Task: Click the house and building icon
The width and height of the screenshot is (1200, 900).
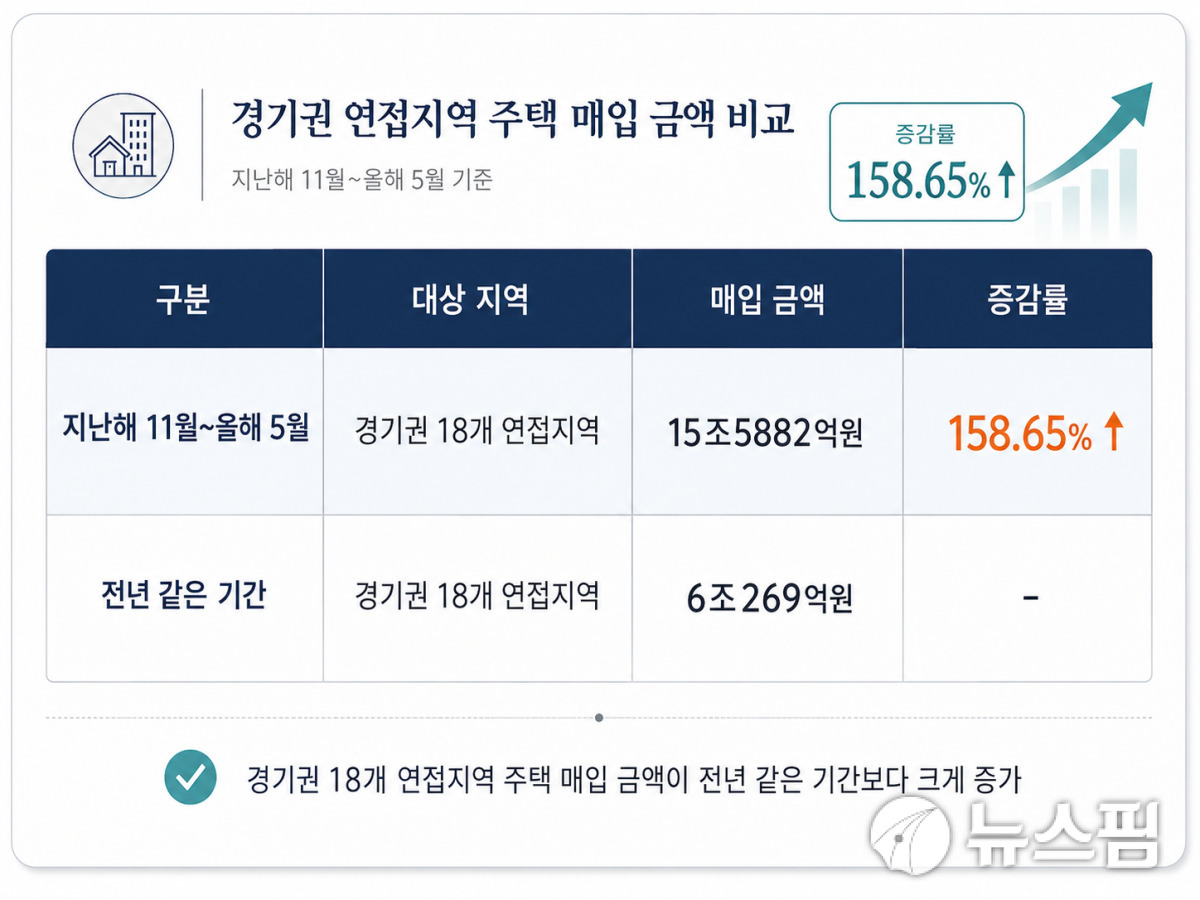Action: coord(123,144)
